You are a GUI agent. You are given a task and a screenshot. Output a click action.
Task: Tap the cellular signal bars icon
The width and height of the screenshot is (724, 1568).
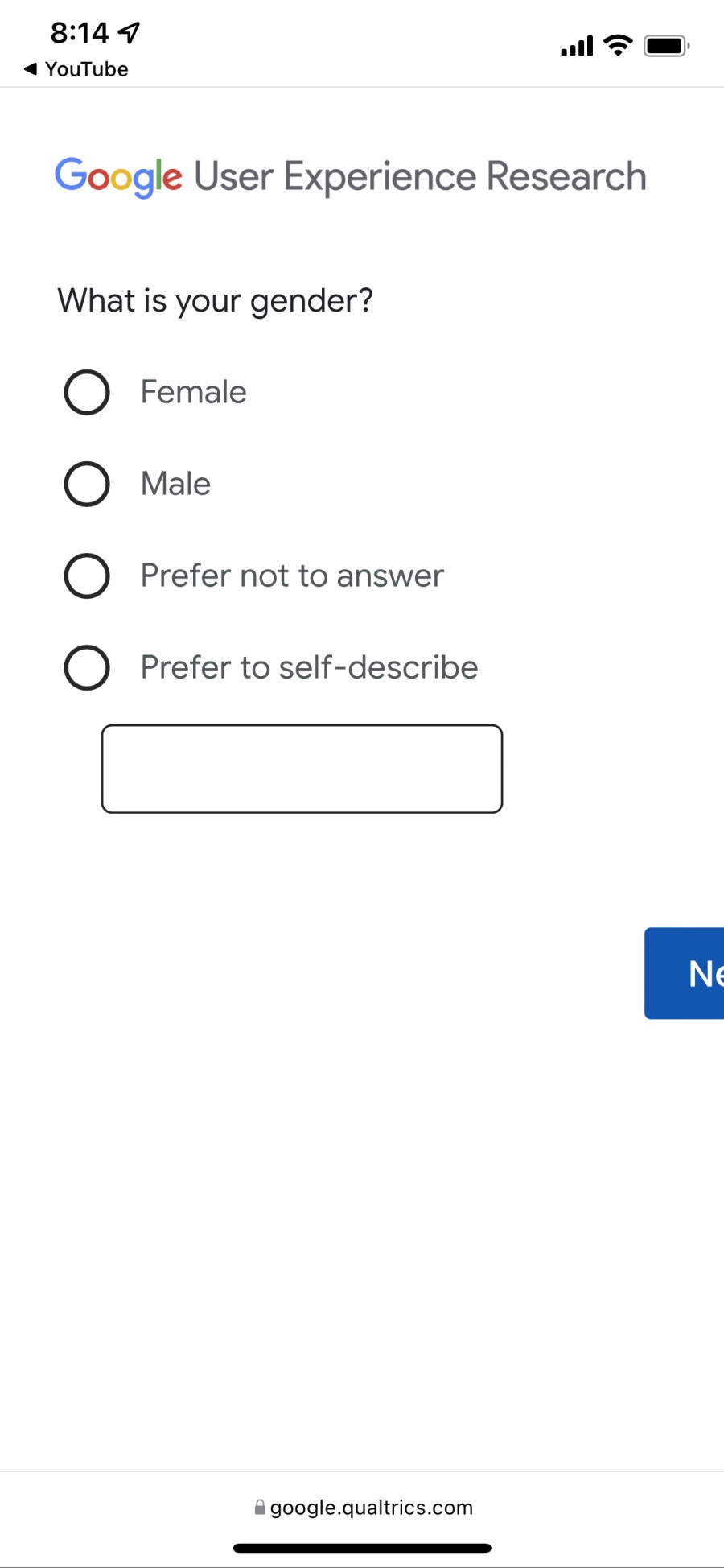click(577, 47)
